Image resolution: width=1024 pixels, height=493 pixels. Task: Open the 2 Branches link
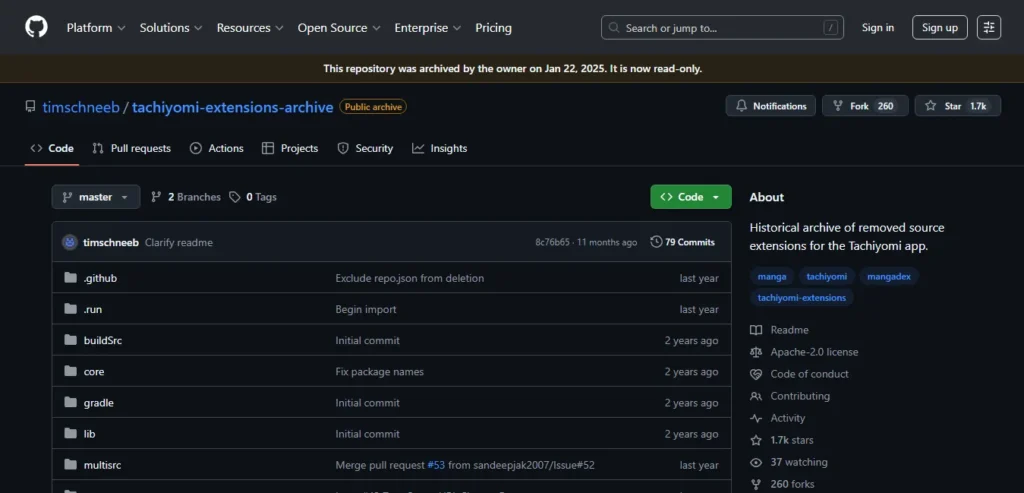coord(186,197)
